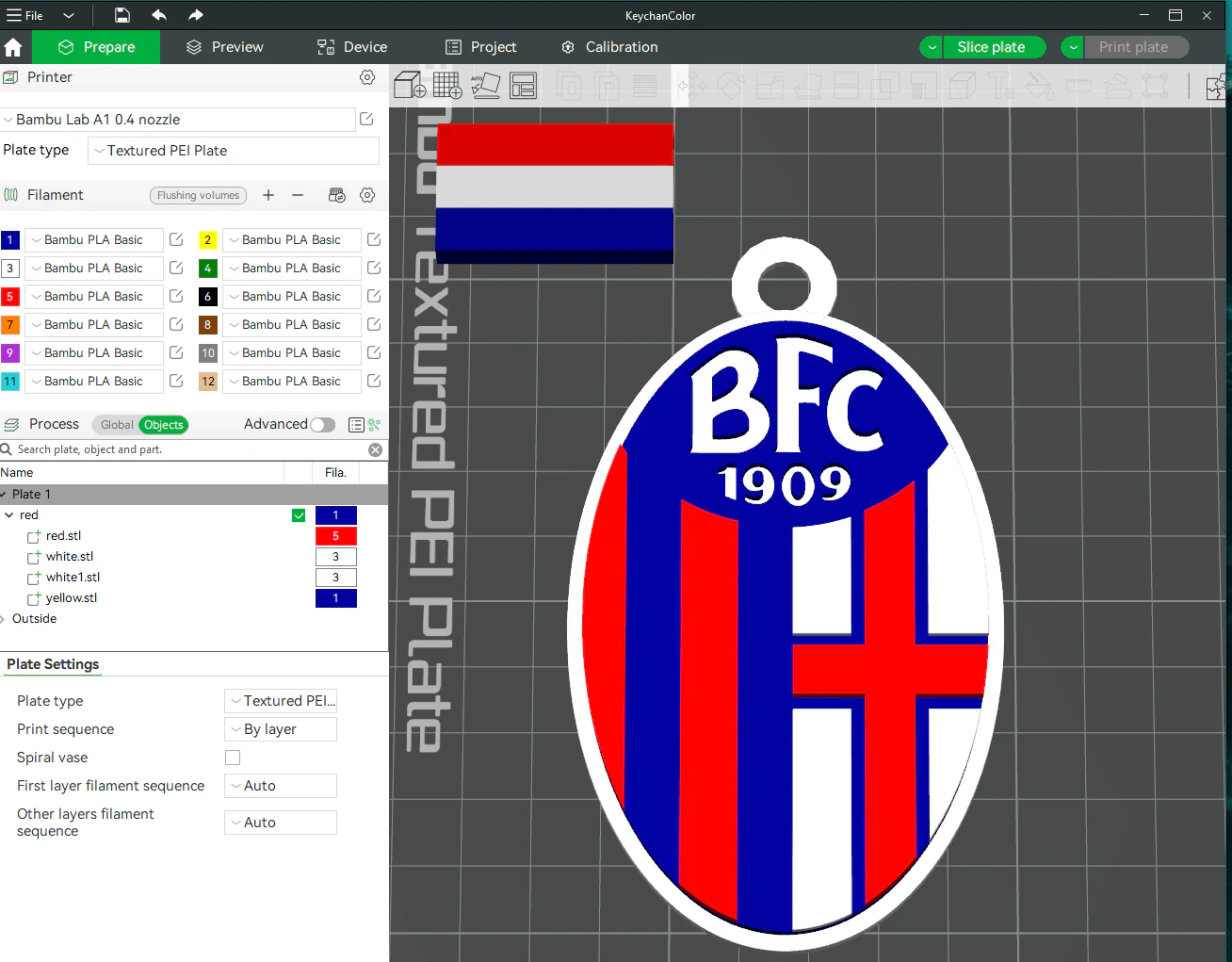Viewport: 1232px width, 962px height.
Task: Click the filament 1 blue color swatch
Action: click(10, 240)
